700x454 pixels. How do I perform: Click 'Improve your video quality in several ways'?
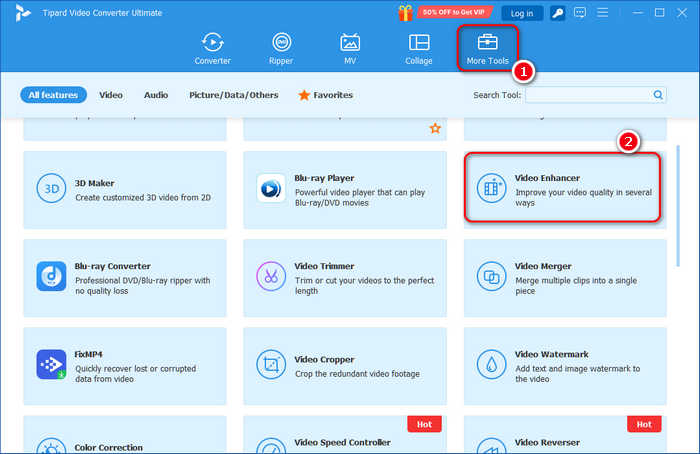click(x=583, y=197)
